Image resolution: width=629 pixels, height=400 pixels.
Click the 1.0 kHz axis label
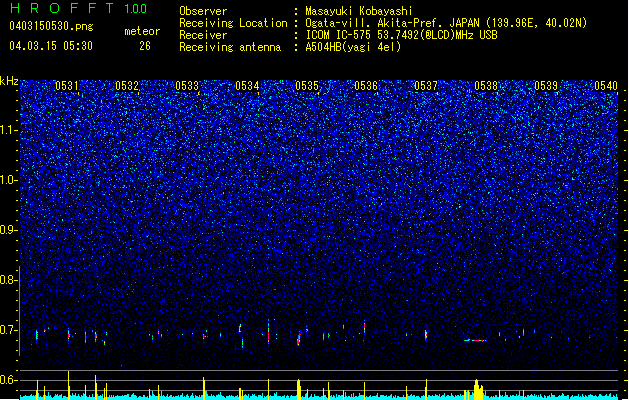click(x=8, y=180)
